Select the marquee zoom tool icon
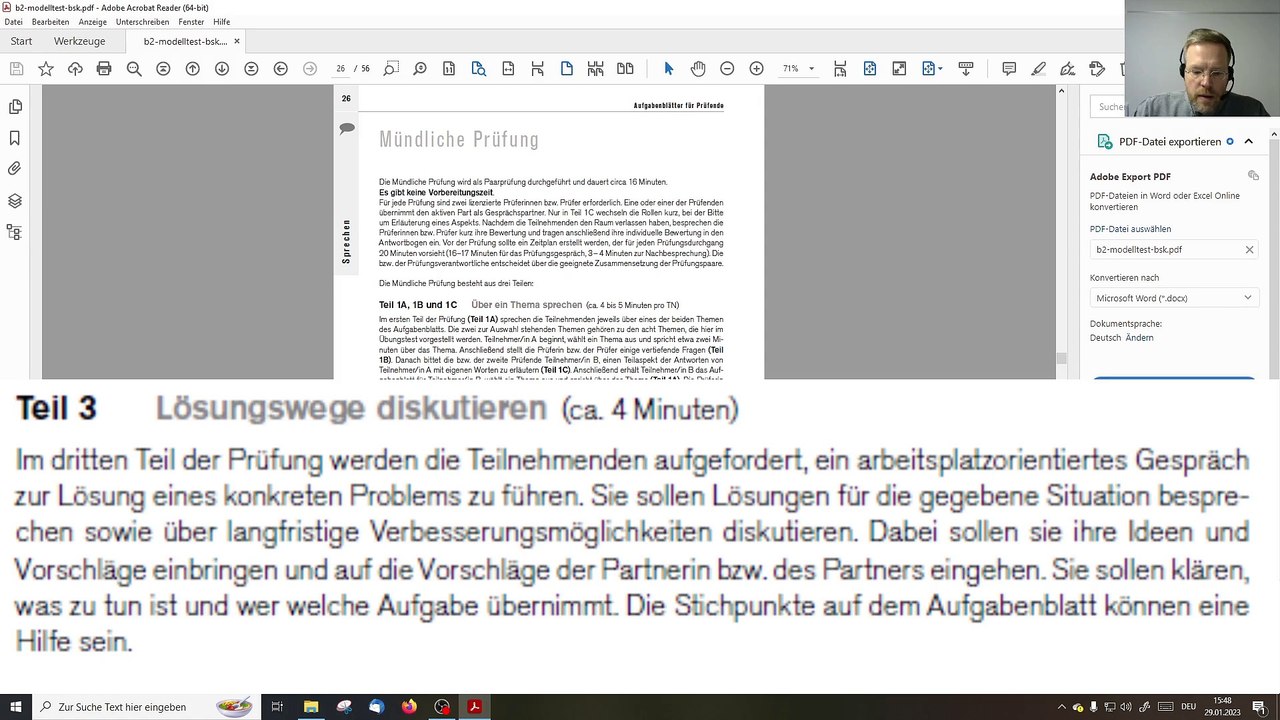 391,68
